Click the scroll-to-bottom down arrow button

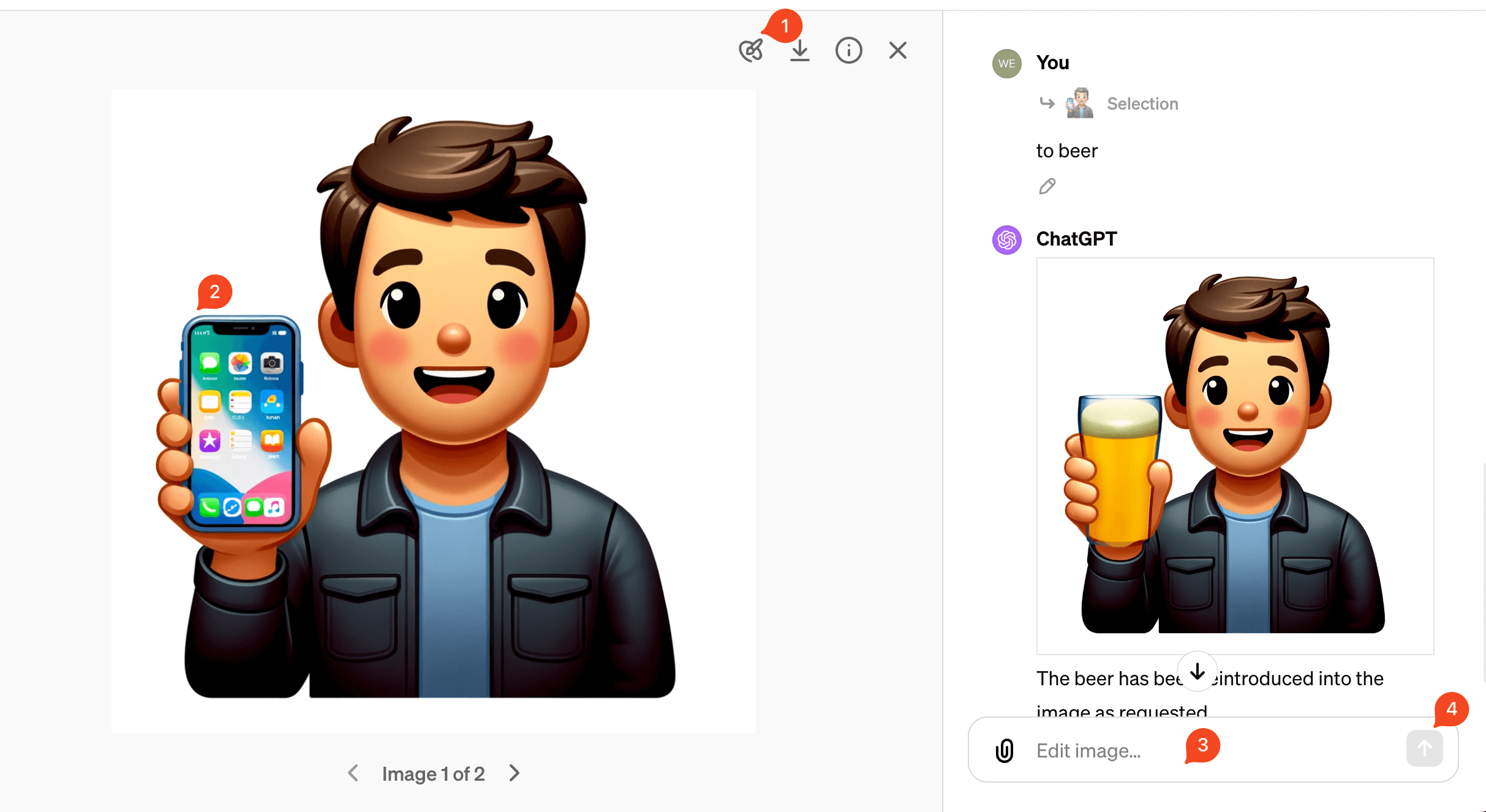pyautogui.click(x=1197, y=672)
